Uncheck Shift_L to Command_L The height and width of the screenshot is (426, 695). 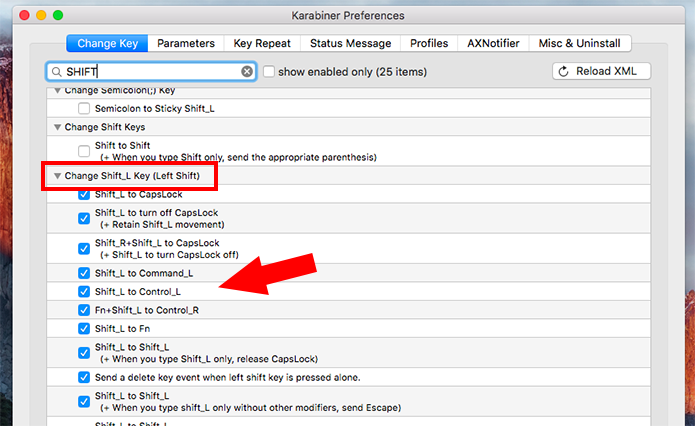84,273
